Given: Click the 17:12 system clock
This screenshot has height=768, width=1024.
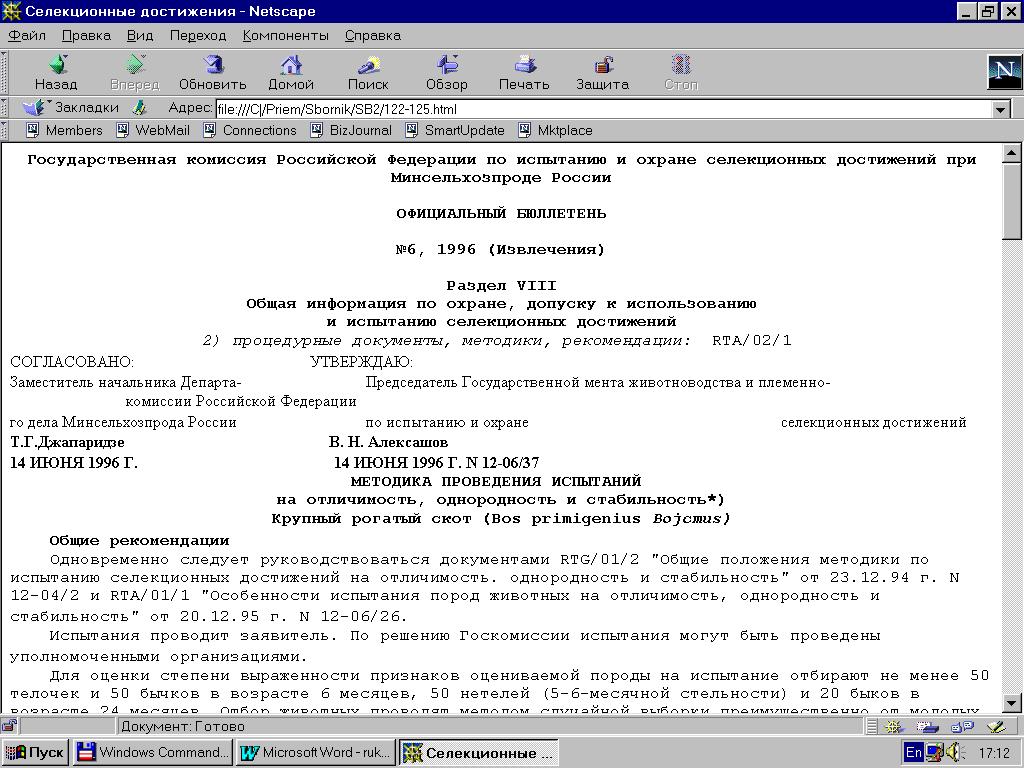Looking at the screenshot, I should click(x=994, y=753).
